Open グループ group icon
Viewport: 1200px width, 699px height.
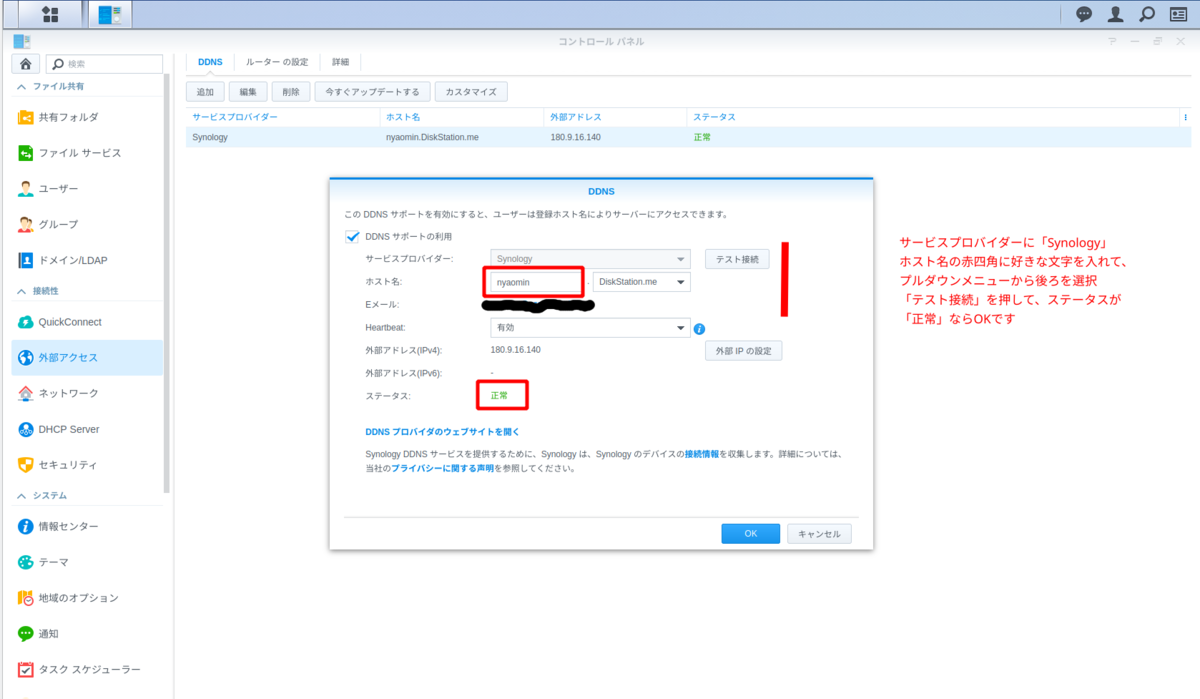26,224
